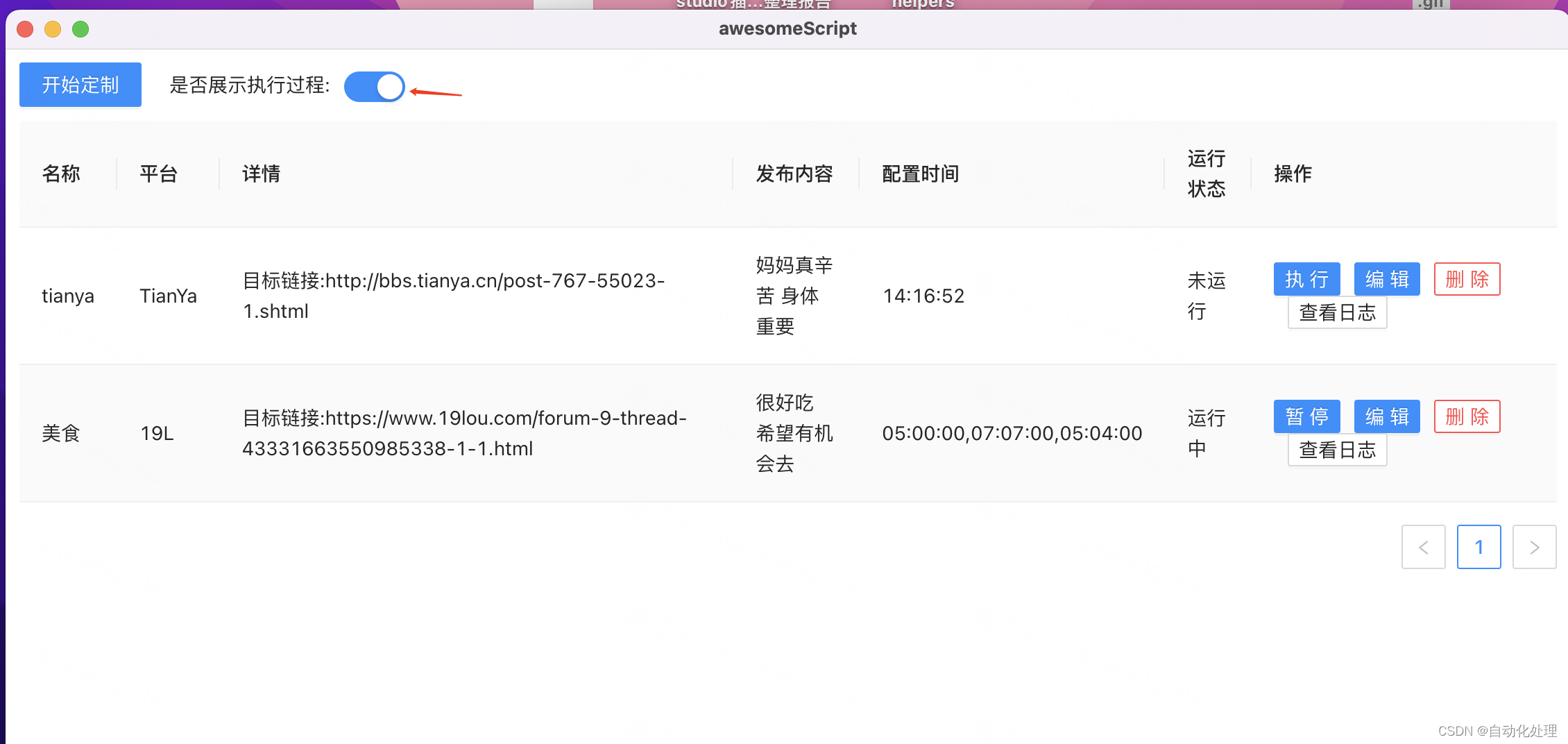Click the 是否展示执行过程 label

pos(250,85)
